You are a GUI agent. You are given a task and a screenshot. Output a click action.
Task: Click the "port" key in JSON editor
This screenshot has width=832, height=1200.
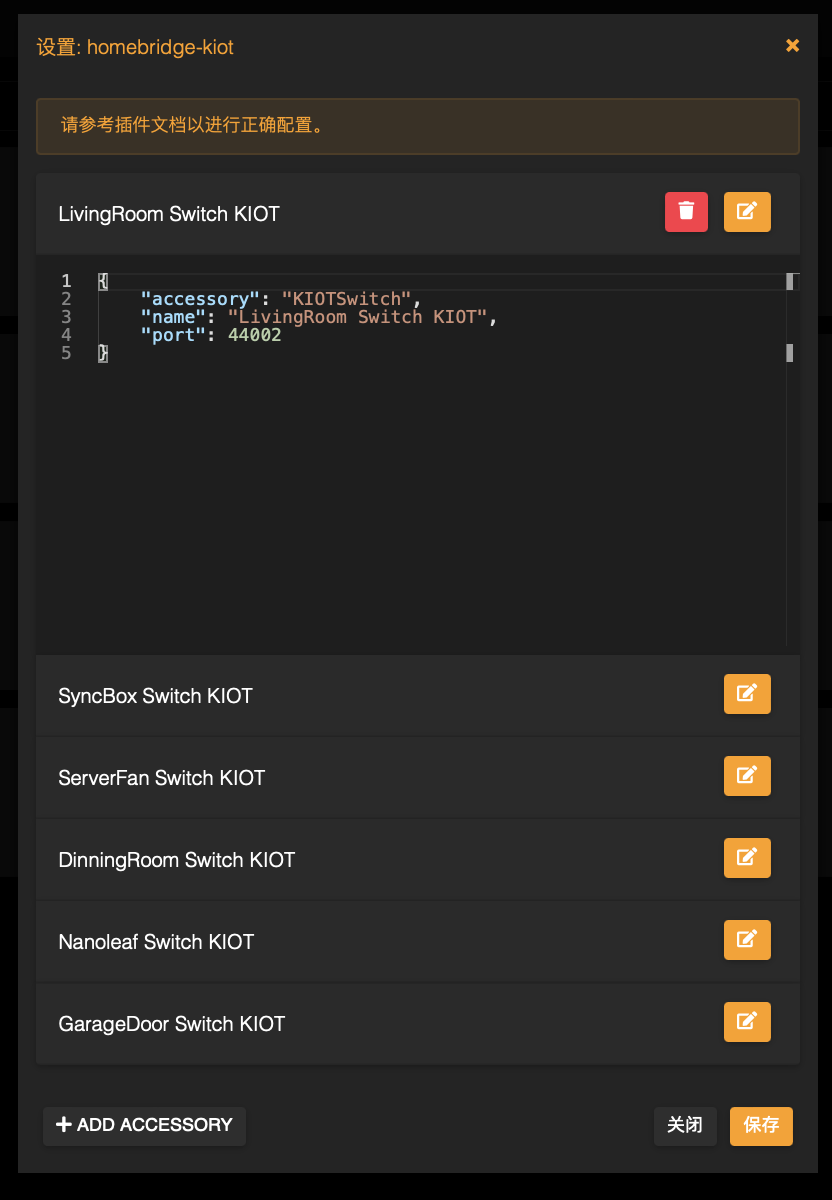173,335
